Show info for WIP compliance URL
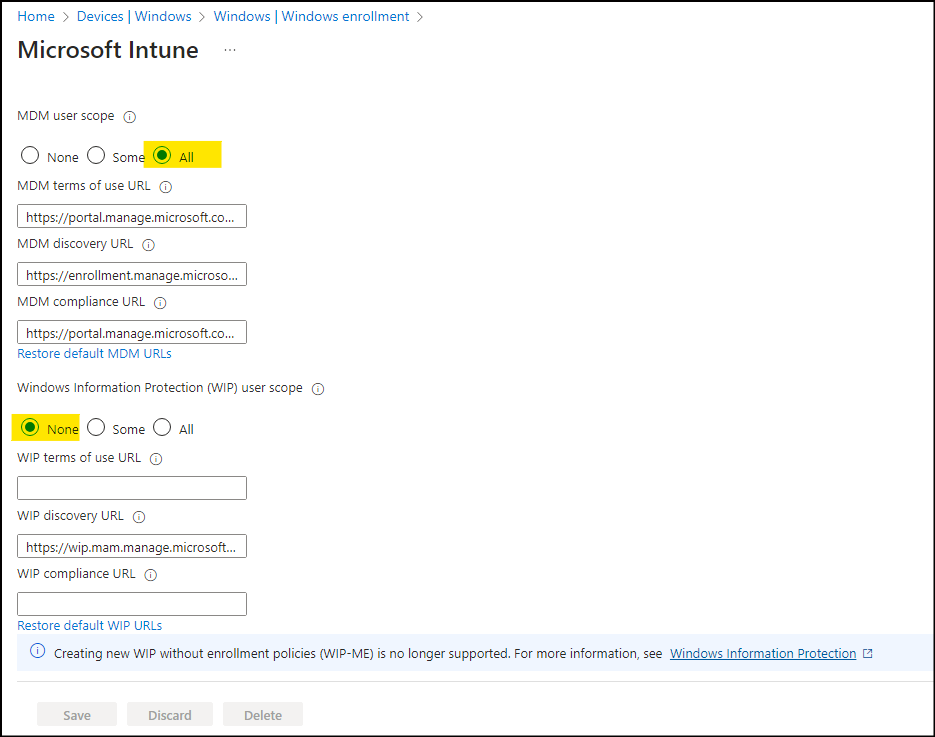Image resolution: width=935 pixels, height=737 pixels. [x=151, y=575]
